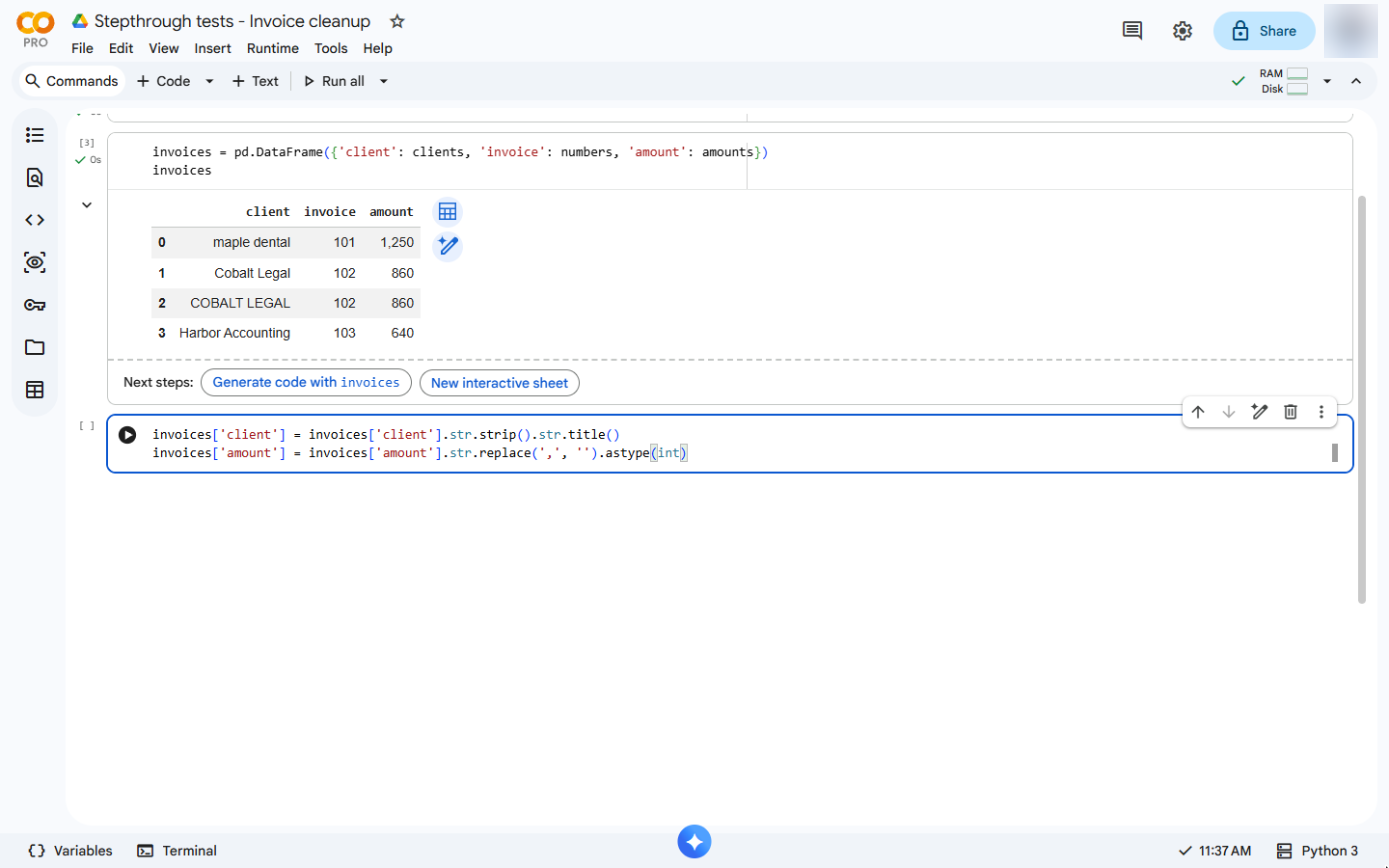Click the notebook vertical scrollbar
The height and width of the screenshot is (868, 1389).
[1361, 399]
